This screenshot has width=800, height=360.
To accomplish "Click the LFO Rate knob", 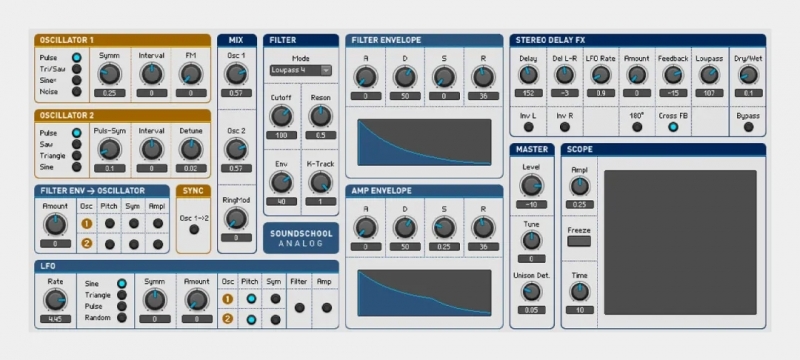I will tap(56, 300).
